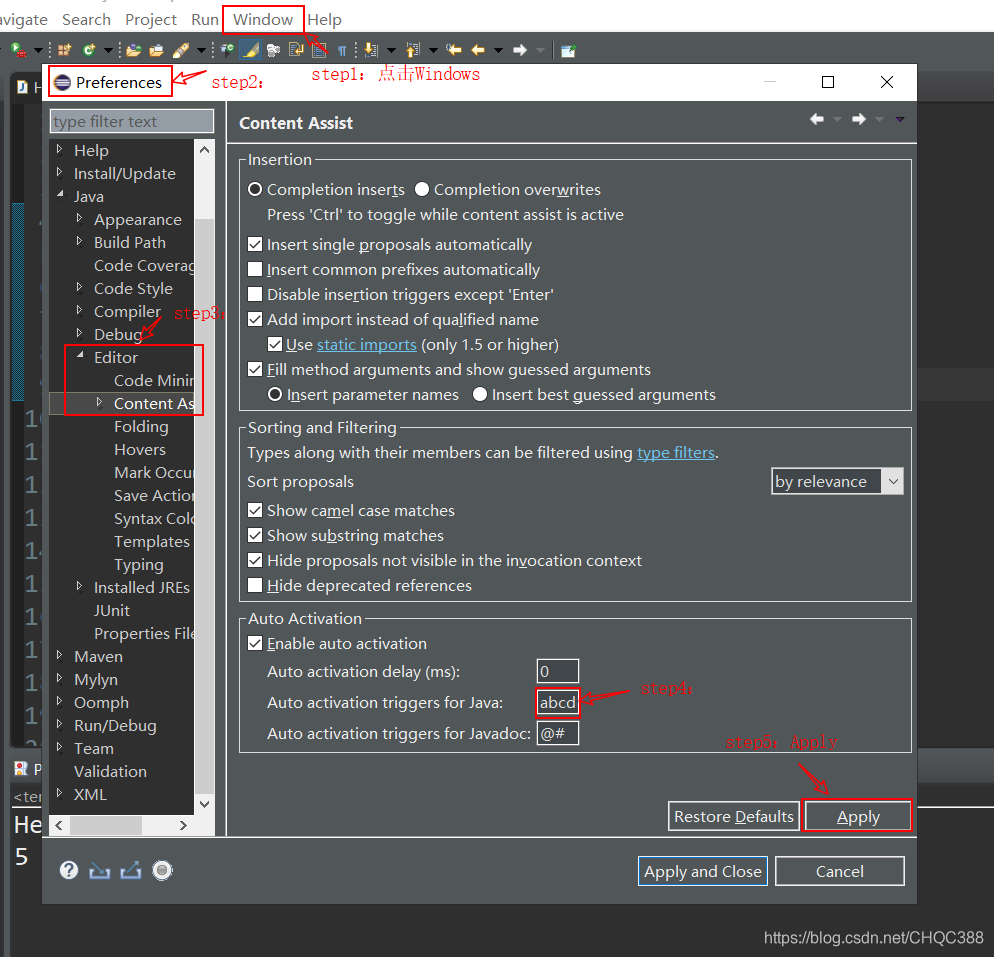Open the Run menu
994x957 pixels.
point(205,20)
